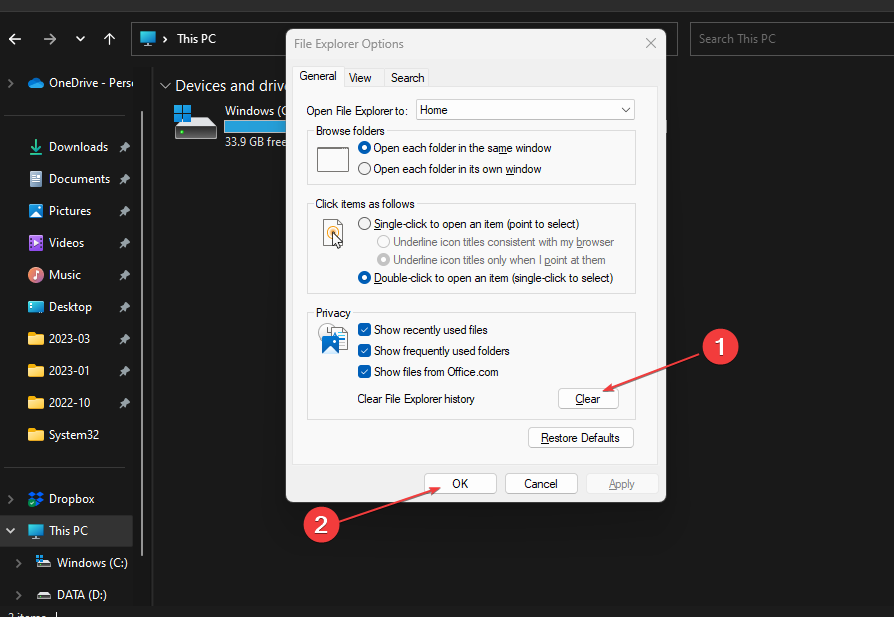Click the Restore Defaults button

(x=580, y=438)
